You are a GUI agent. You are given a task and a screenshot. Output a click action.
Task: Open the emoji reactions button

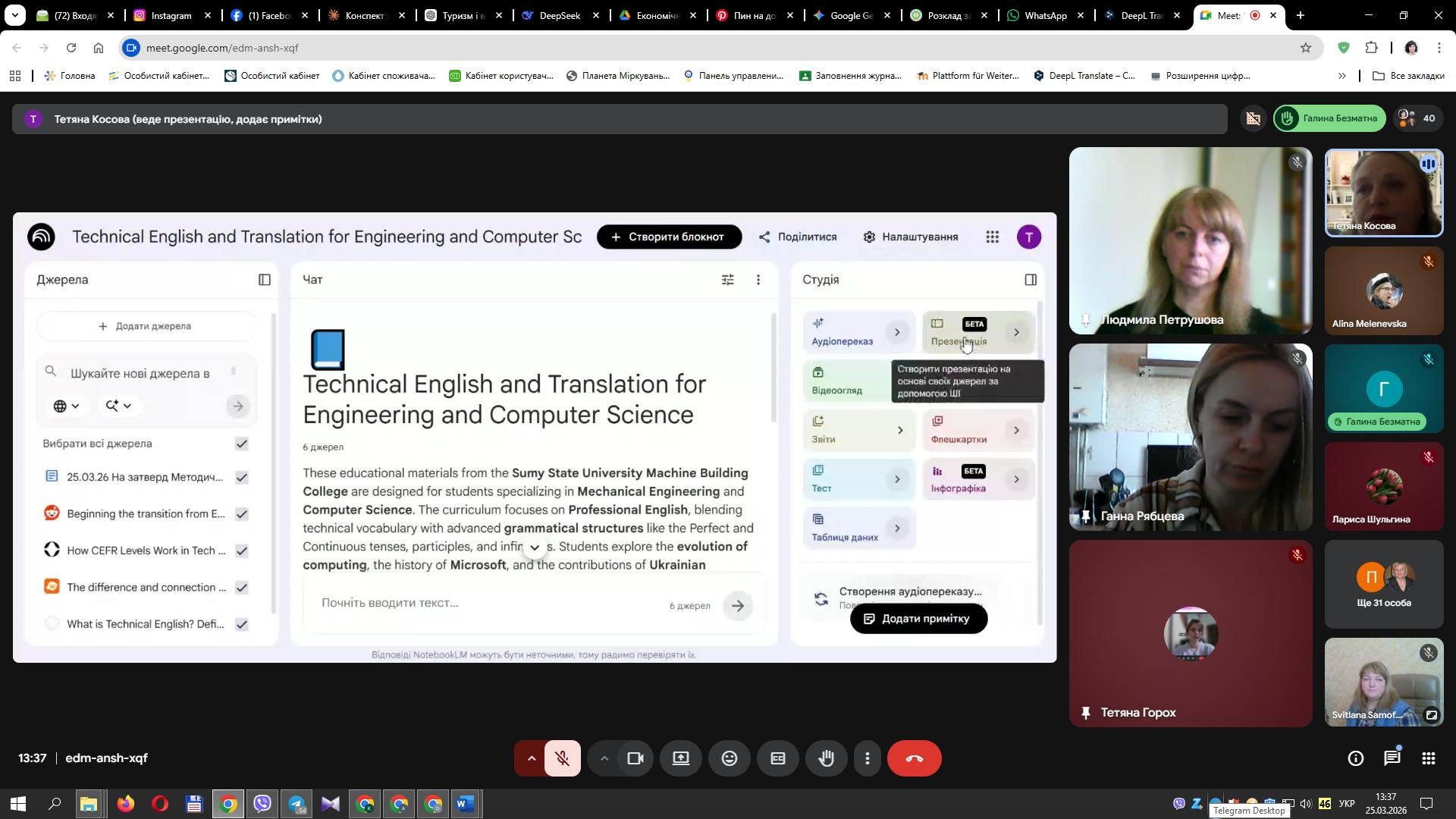(729, 758)
